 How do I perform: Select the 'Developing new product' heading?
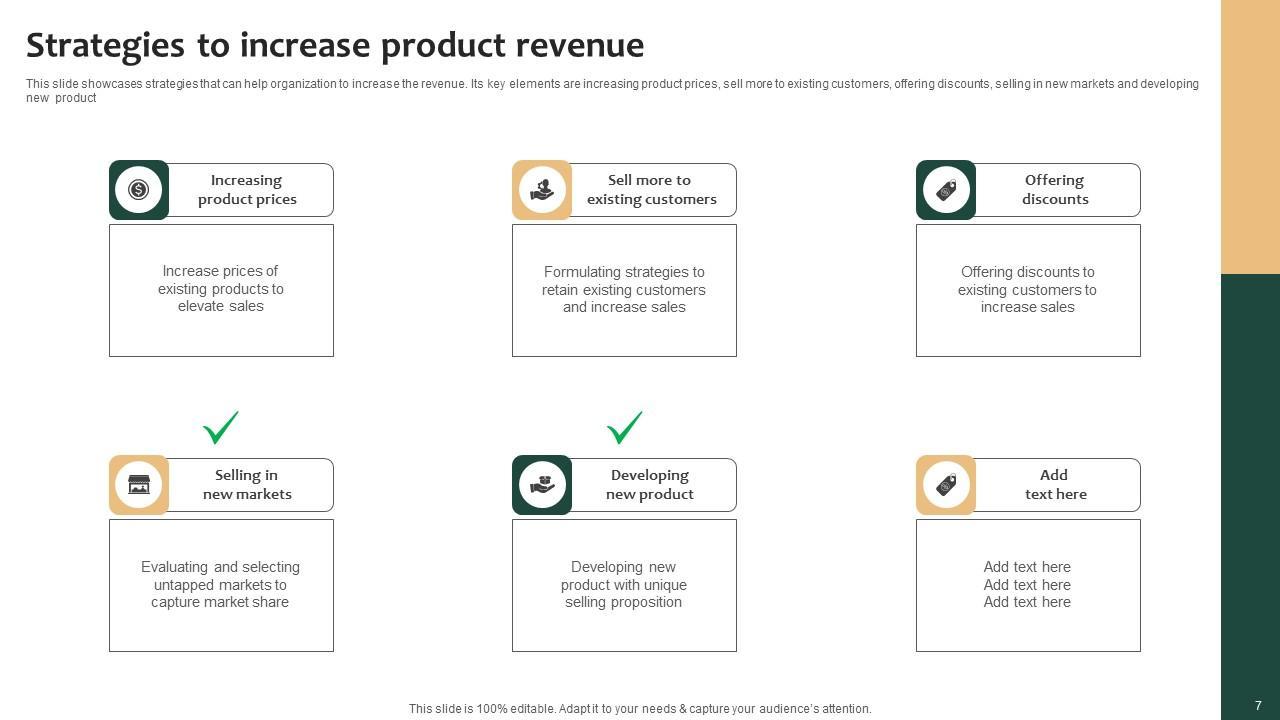(650, 485)
